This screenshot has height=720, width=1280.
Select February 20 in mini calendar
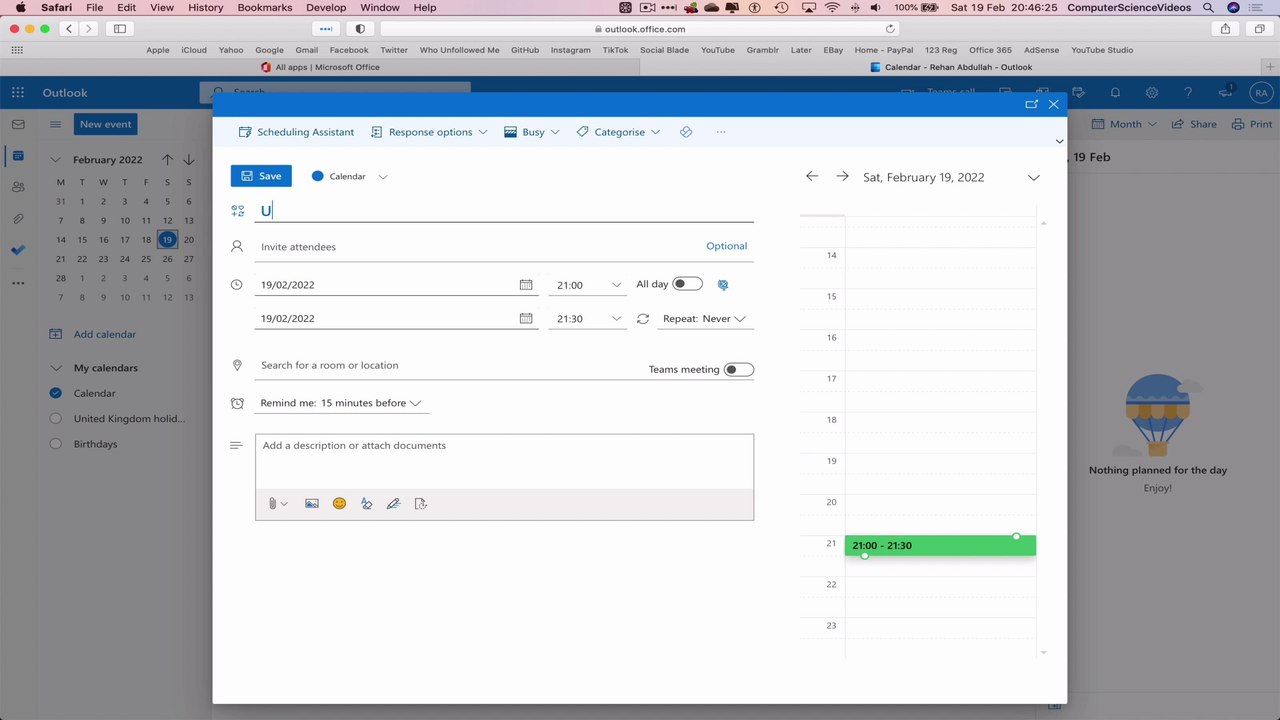tap(189, 240)
